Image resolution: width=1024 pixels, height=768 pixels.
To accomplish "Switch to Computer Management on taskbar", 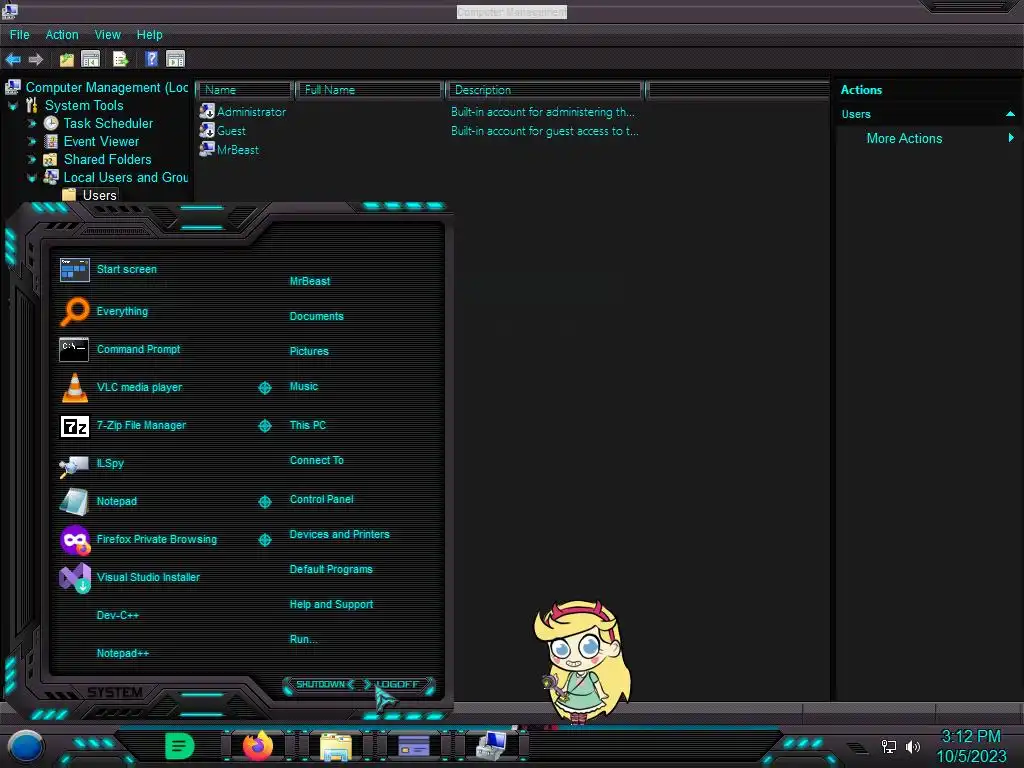I will [x=491, y=746].
